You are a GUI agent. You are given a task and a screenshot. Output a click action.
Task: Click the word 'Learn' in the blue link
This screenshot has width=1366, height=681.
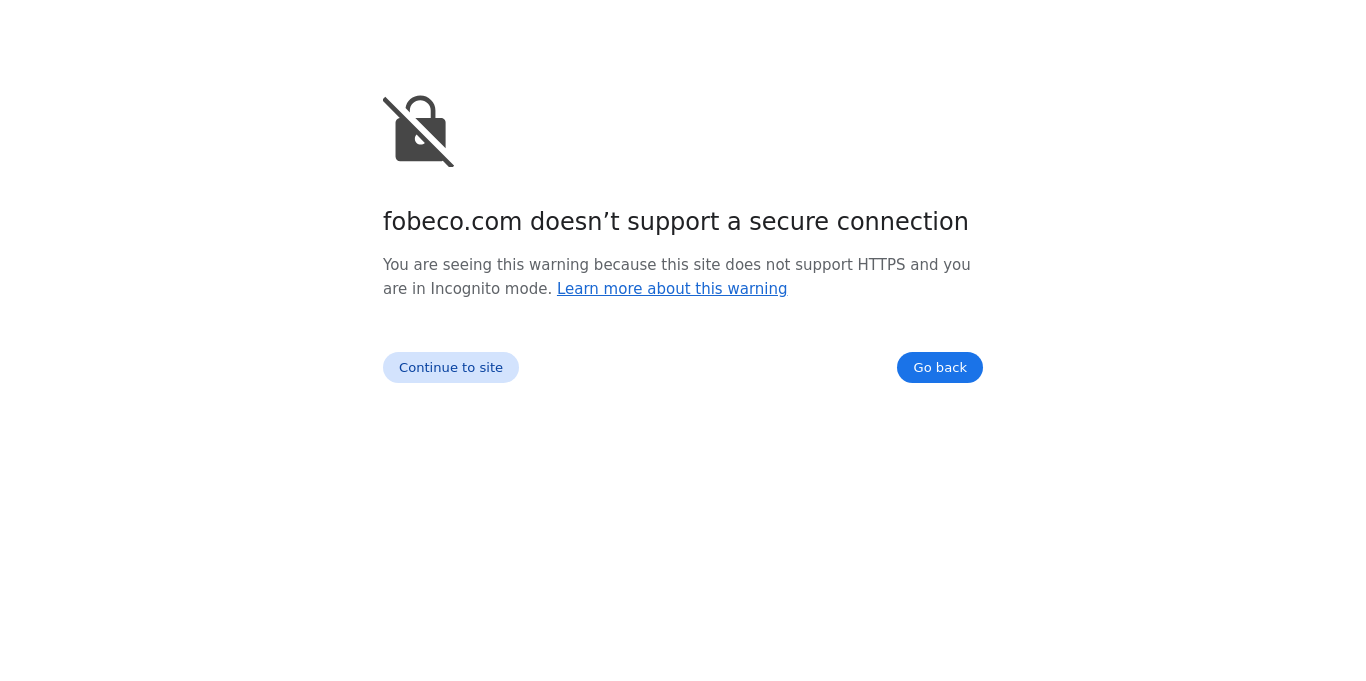[577, 289]
